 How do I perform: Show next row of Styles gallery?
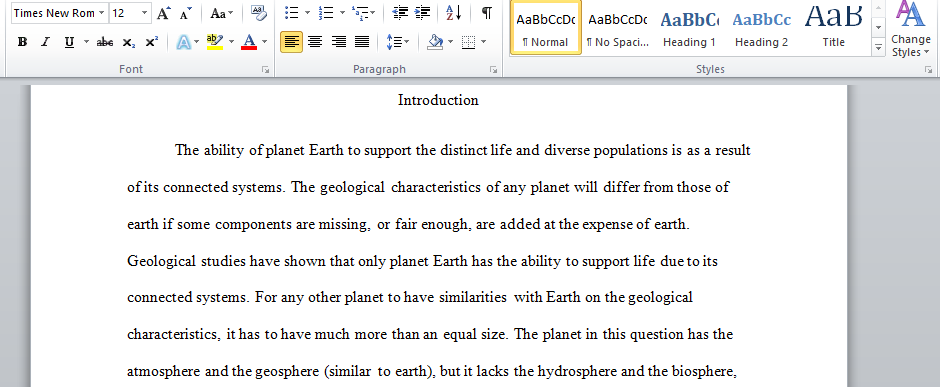[x=879, y=28]
